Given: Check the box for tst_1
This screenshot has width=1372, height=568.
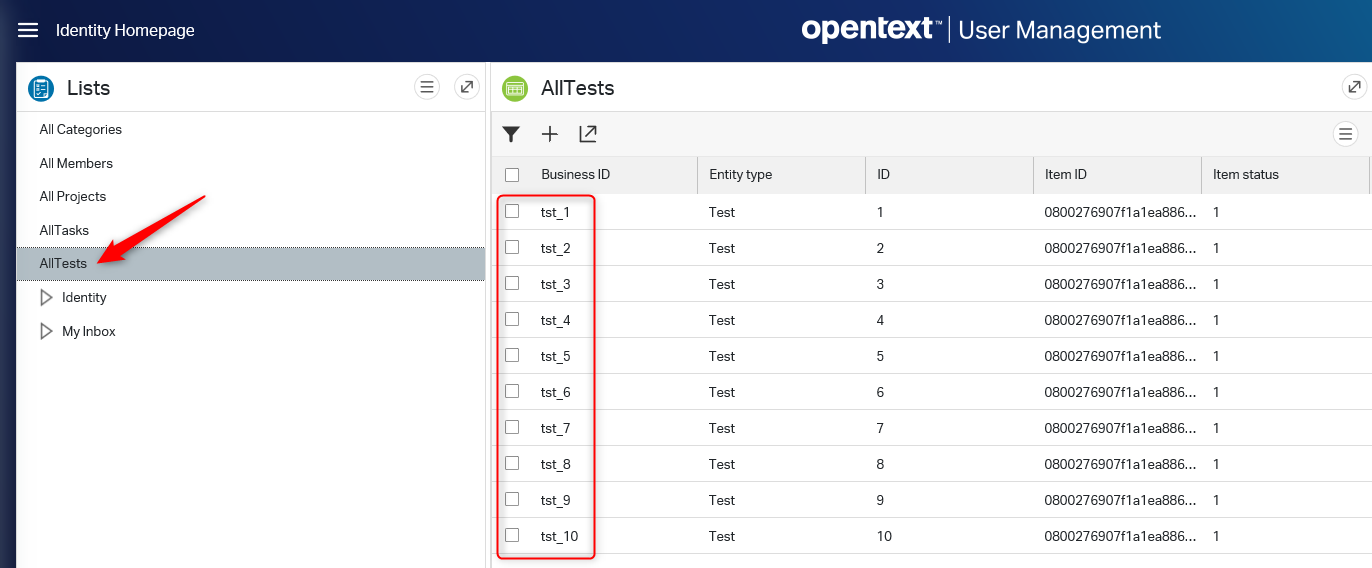Looking at the screenshot, I should tap(512, 211).
